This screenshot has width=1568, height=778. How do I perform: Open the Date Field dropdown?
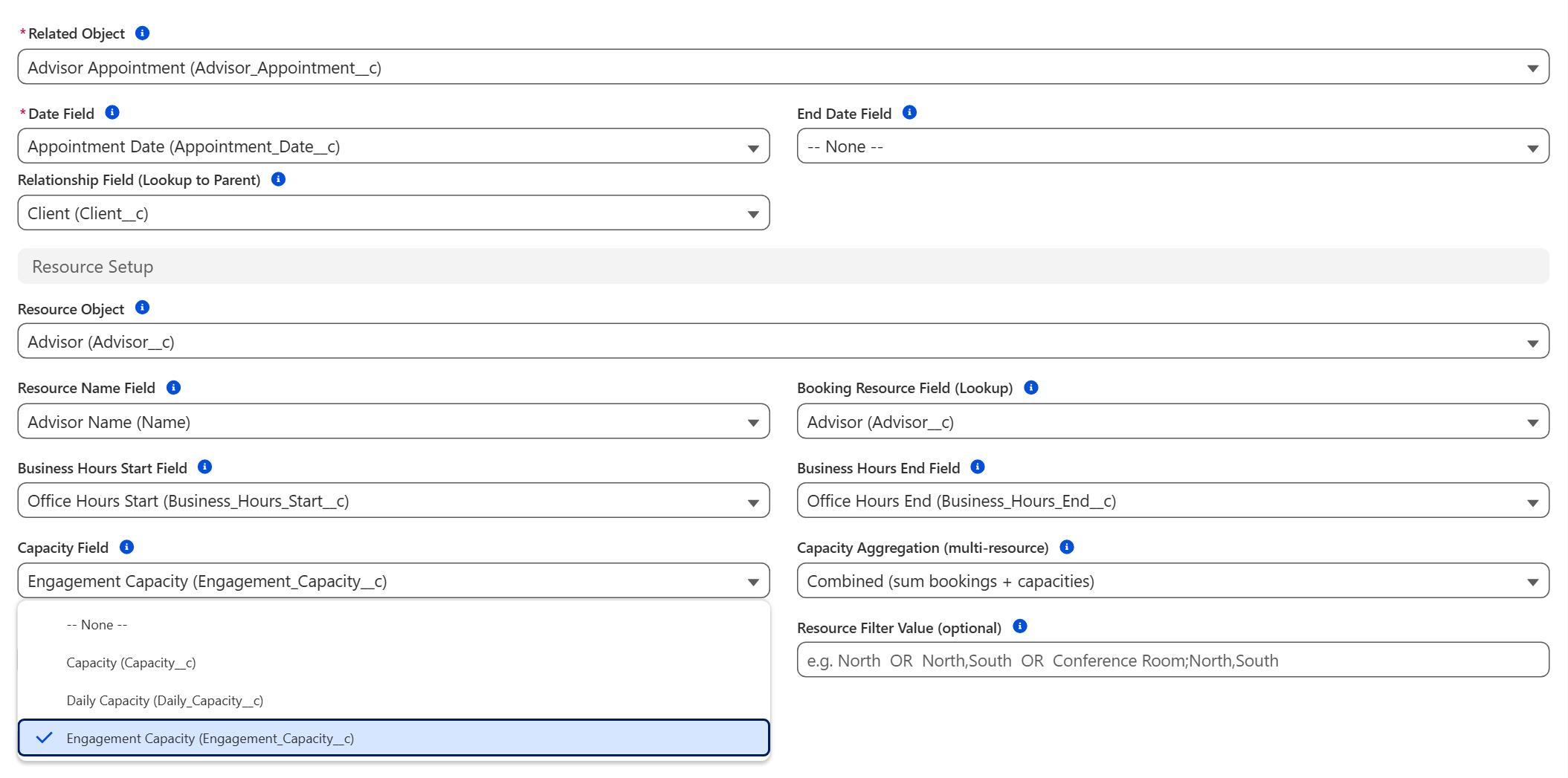pos(393,146)
